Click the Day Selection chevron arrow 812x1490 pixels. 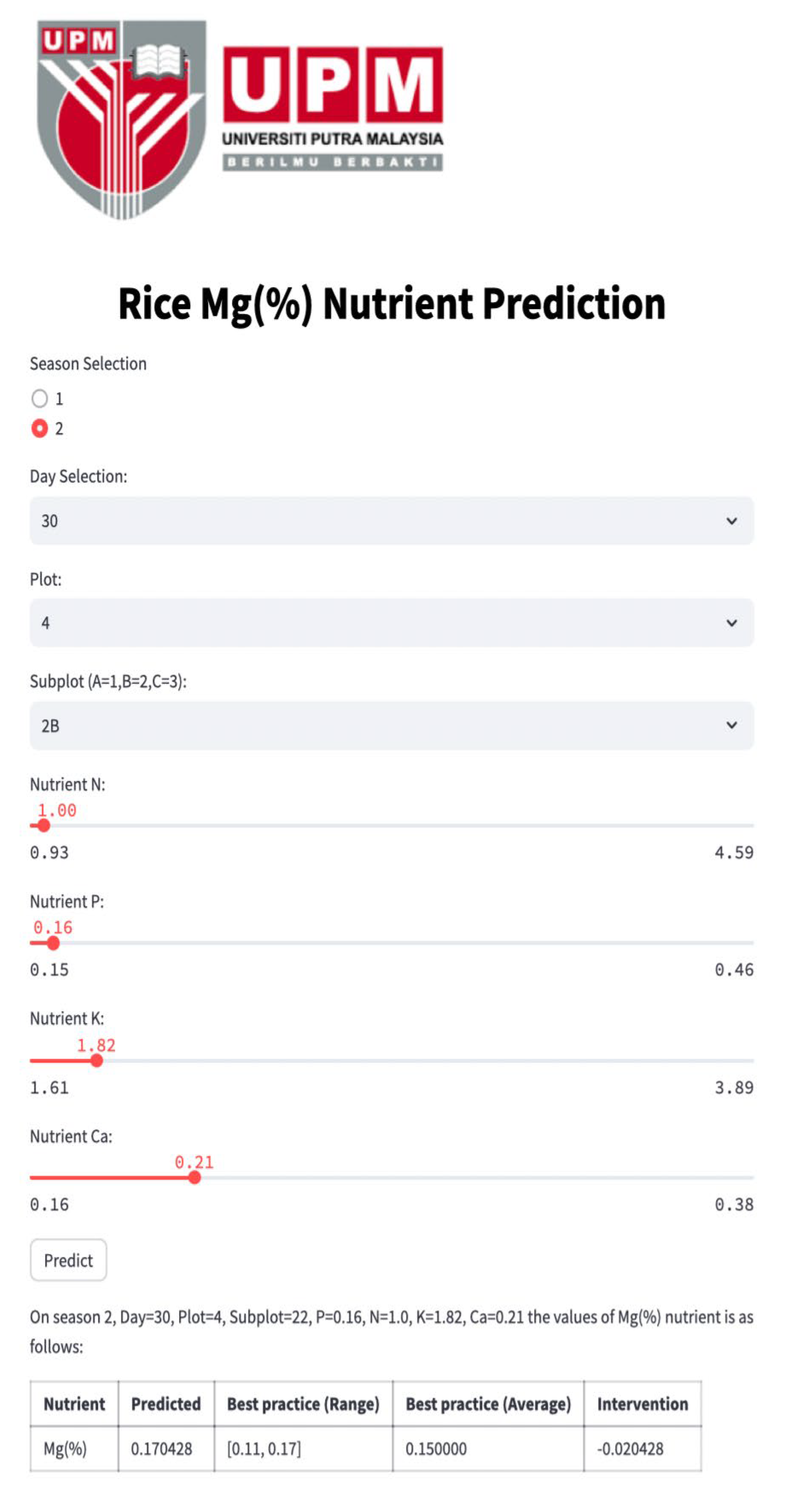731,521
